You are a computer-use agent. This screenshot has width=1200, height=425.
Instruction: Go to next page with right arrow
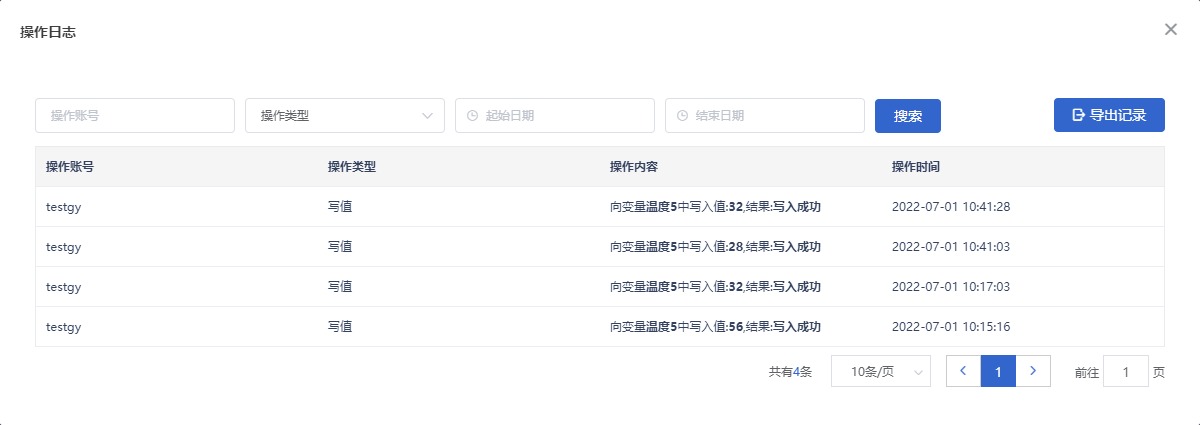[1033, 371]
